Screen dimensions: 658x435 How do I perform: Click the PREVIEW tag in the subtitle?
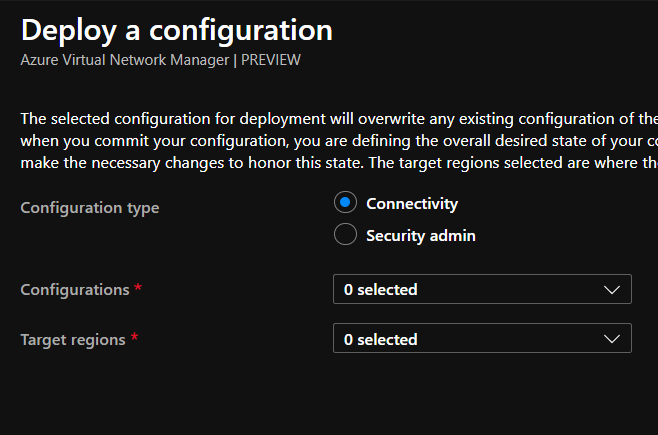point(271,60)
